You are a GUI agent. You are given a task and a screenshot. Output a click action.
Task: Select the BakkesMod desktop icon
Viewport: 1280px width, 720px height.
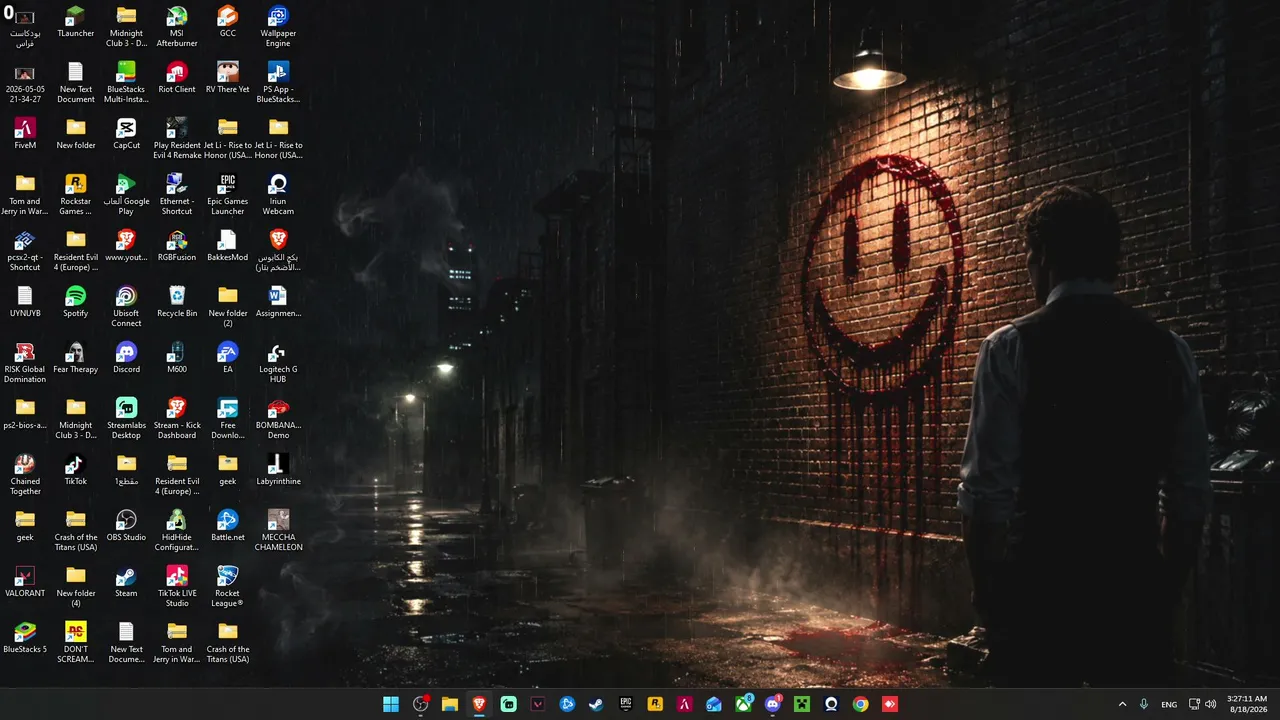tap(228, 246)
